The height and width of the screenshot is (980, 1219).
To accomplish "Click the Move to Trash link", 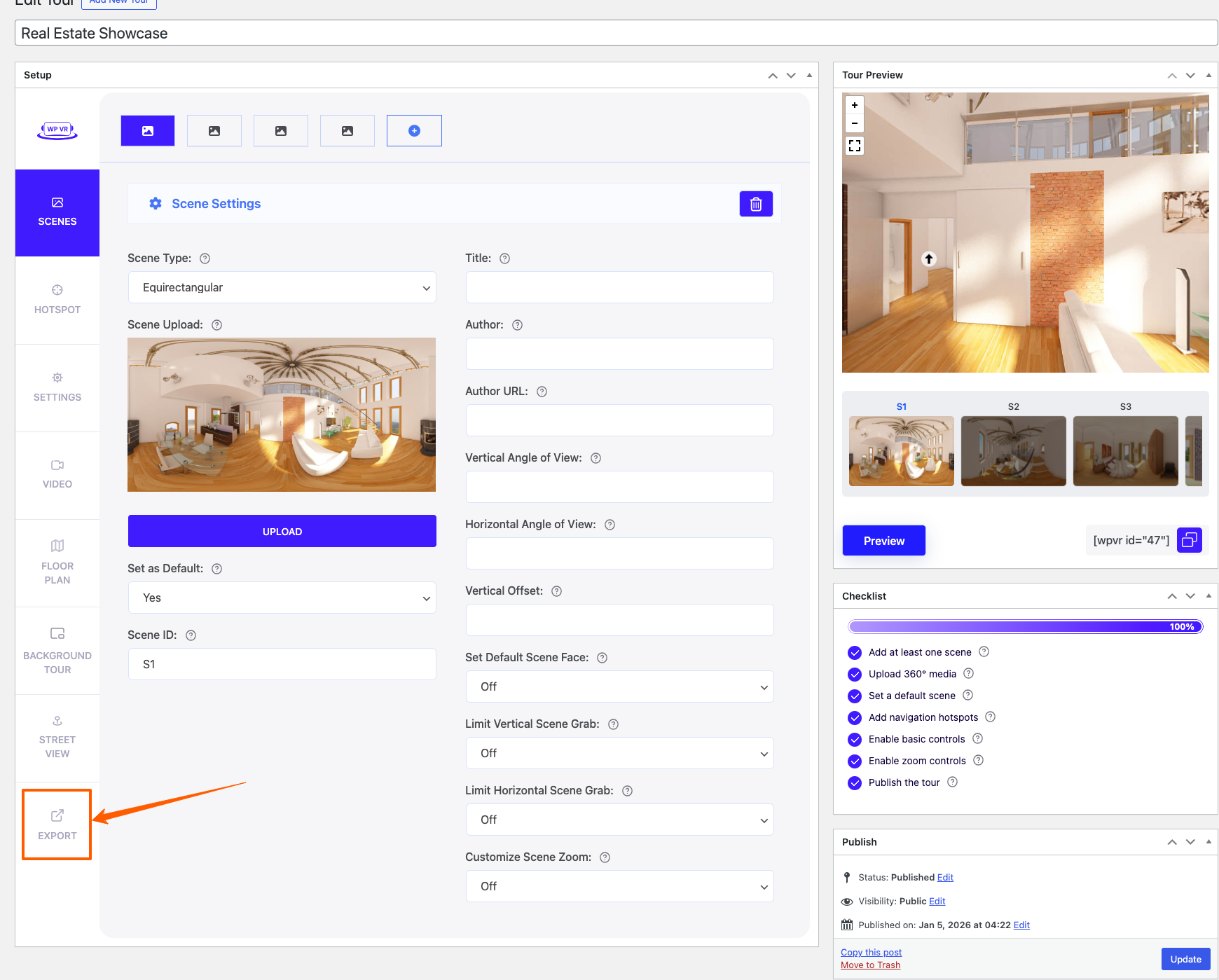I will click(x=870, y=965).
